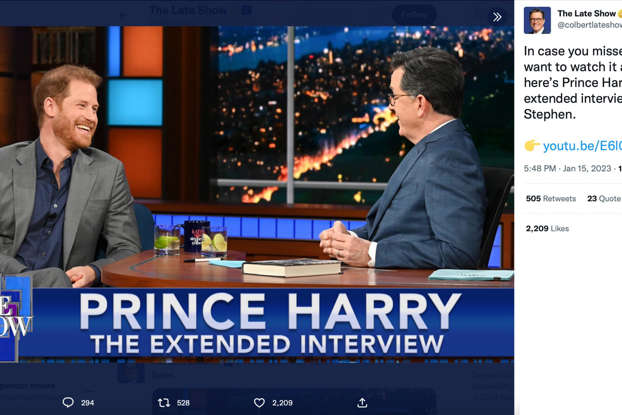Screen dimensions: 622x415
Task: Like the tweet with the heart icon
Action: [x=259, y=403]
